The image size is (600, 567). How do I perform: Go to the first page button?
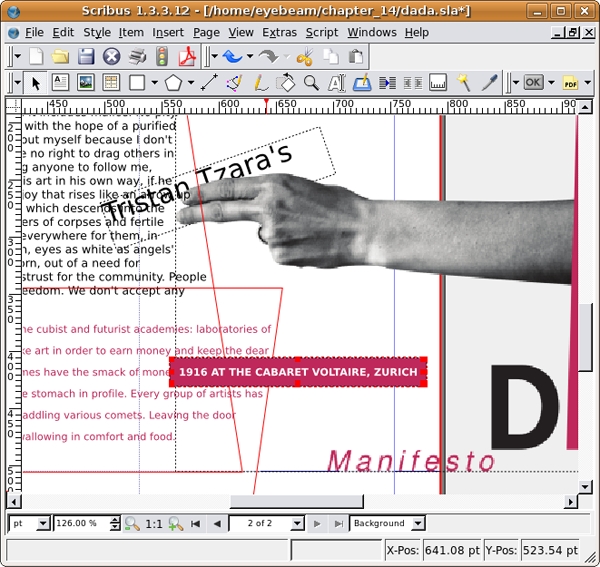pos(195,523)
